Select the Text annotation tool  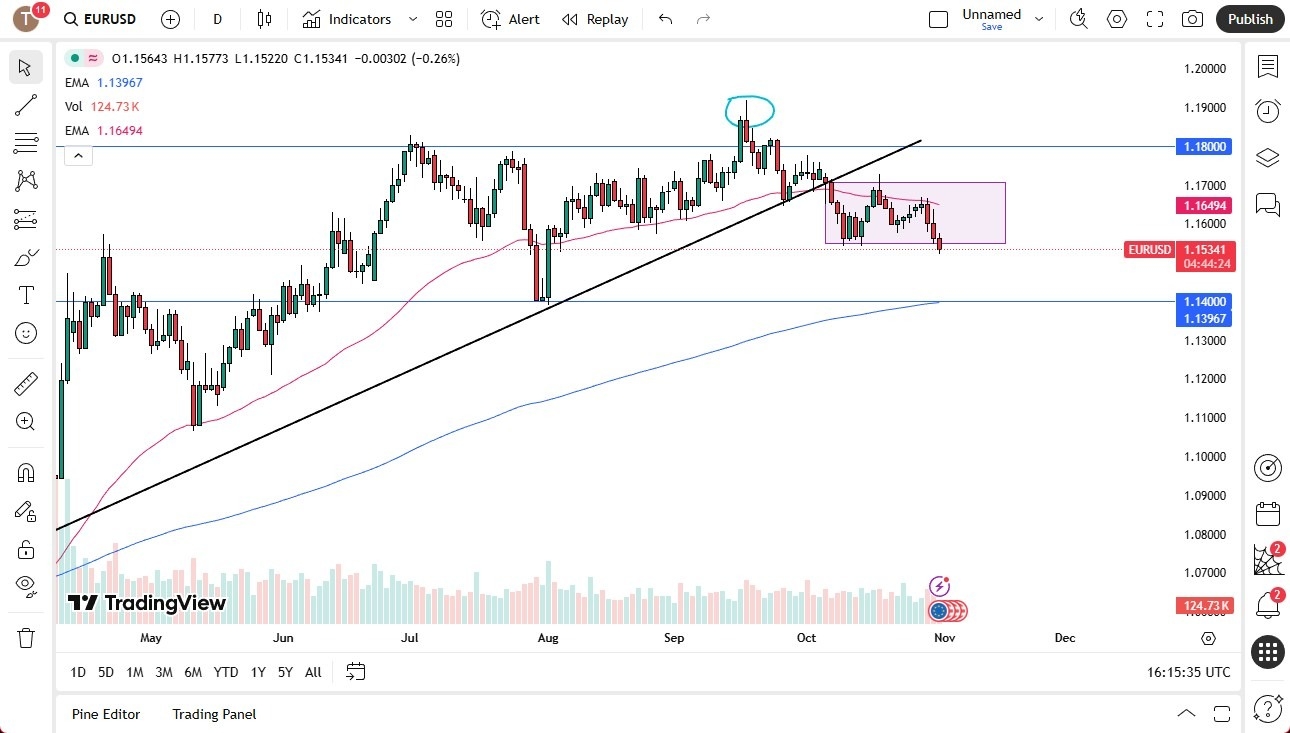pos(25,295)
